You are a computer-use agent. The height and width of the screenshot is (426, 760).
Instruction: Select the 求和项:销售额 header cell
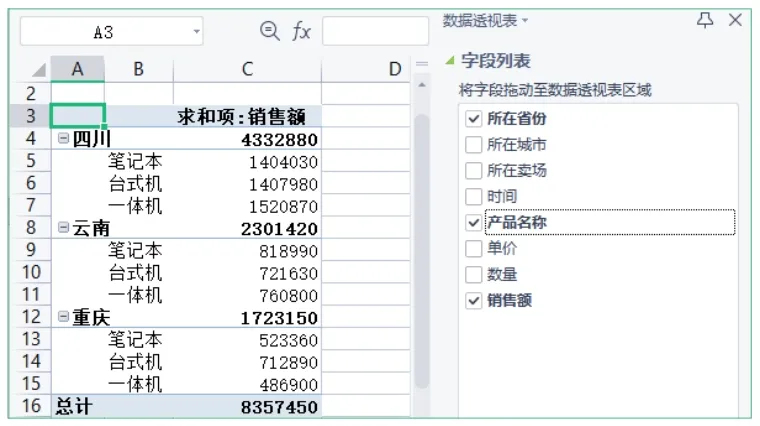pos(247,116)
